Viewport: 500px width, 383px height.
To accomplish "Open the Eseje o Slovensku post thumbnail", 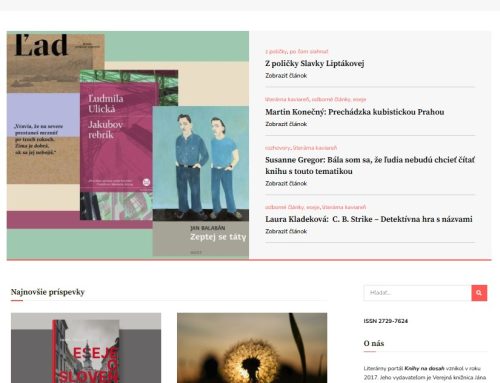I will (86, 348).
